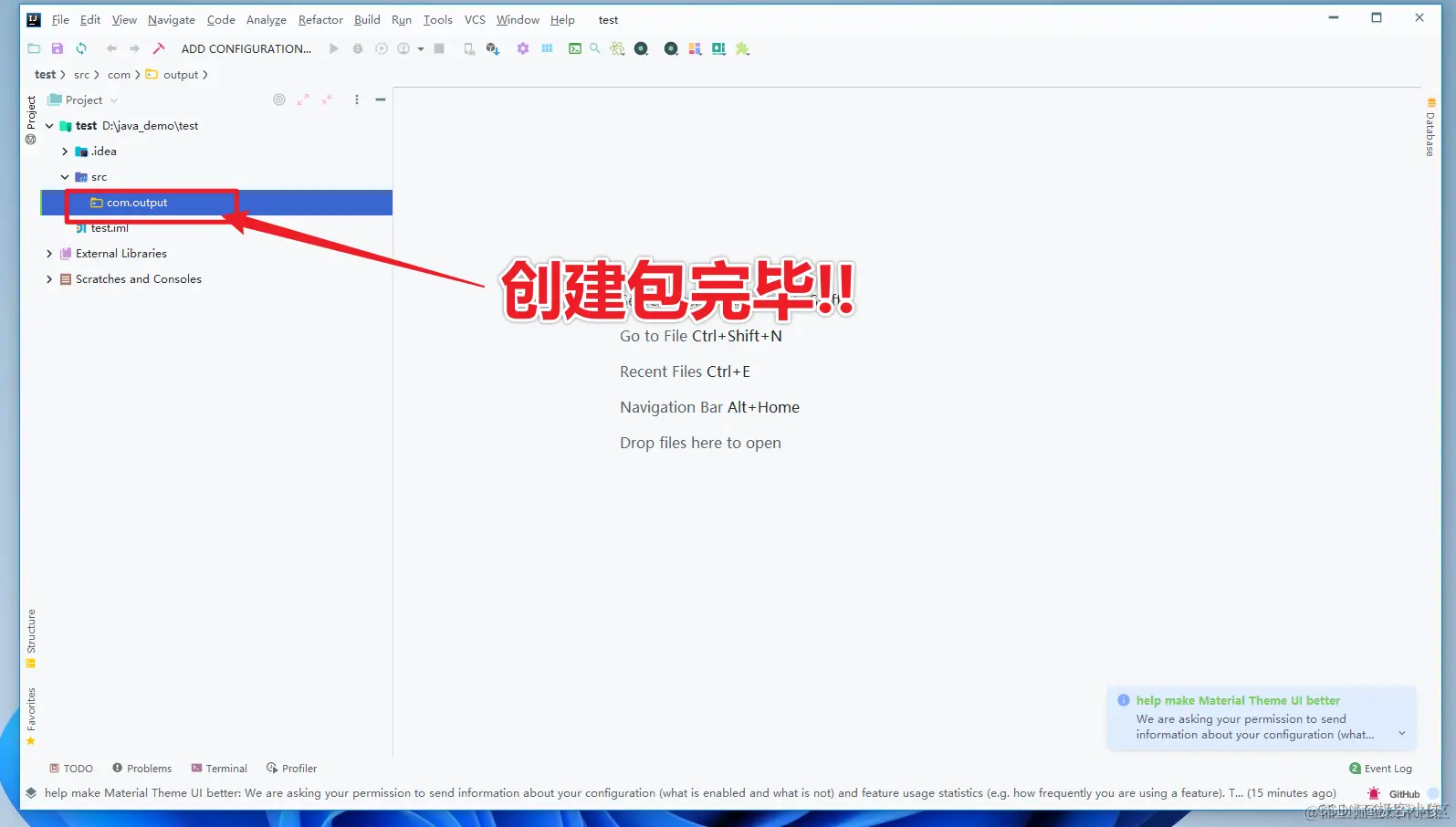Viewport: 1456px width, 827px height.
Task: Open the Edit menu
Action: click(x=90, y=19)
